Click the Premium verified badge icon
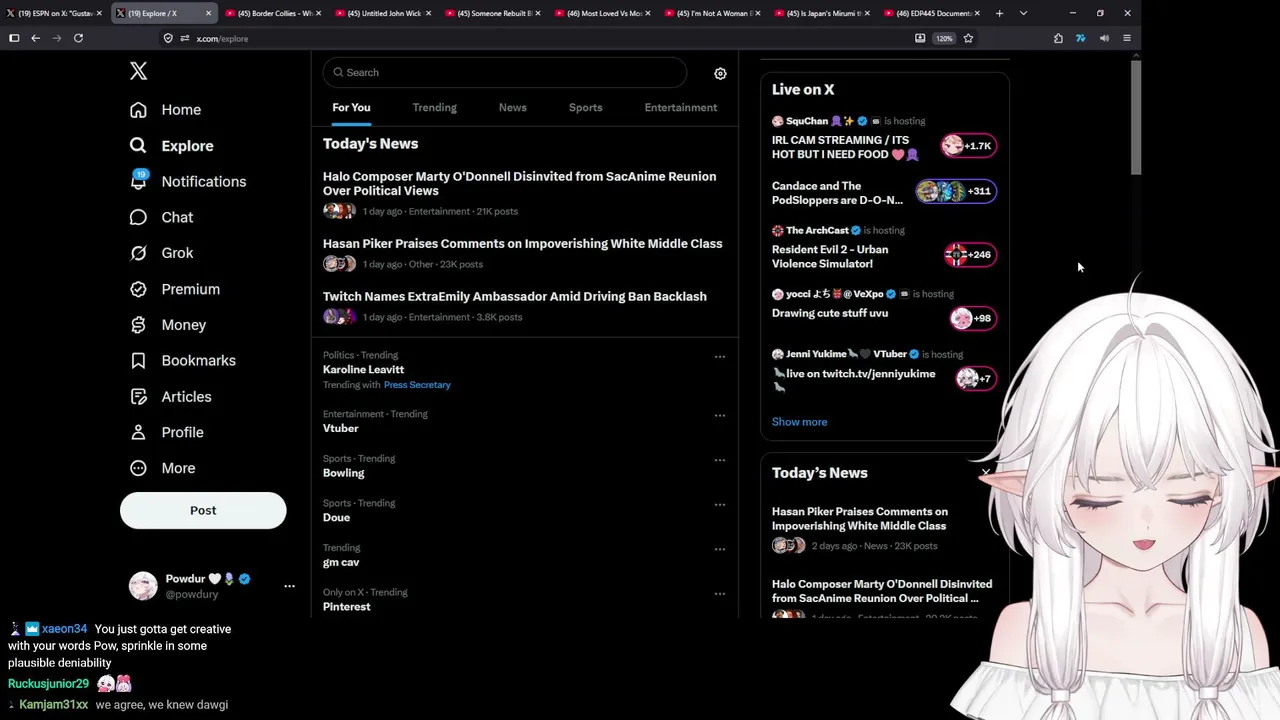 pyautogui.click(x=138, y=289)
